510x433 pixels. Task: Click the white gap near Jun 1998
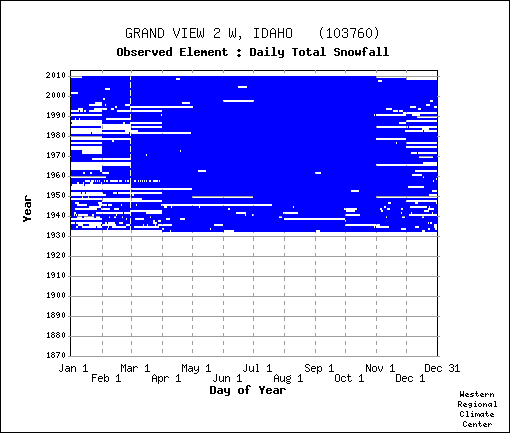tap(238, 101)
